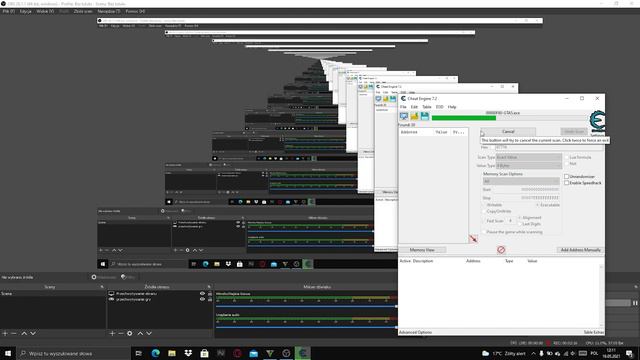Move scene down arrow in Sceny panel
Screen dimensions: 640x360
click(33, 333)
